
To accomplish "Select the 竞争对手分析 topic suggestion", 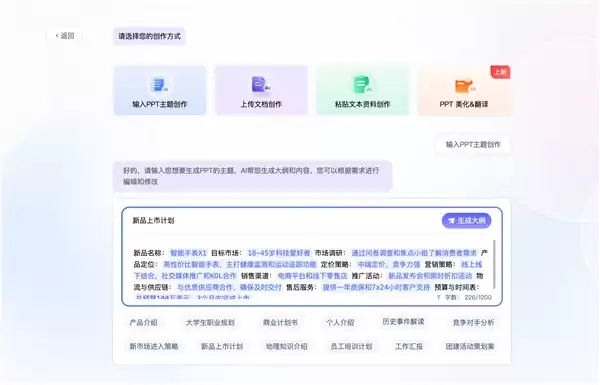I will point(473,323).
